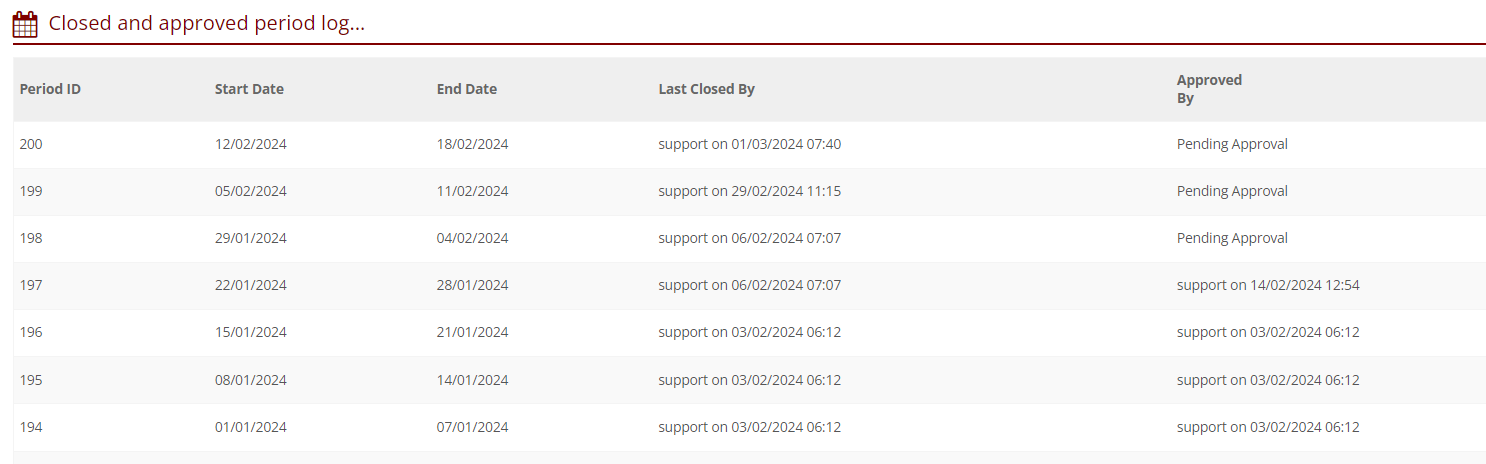Viewport: 1486px width, 464px height.
Task: Click end date 07/01/2024
Action: pos(472,427)
